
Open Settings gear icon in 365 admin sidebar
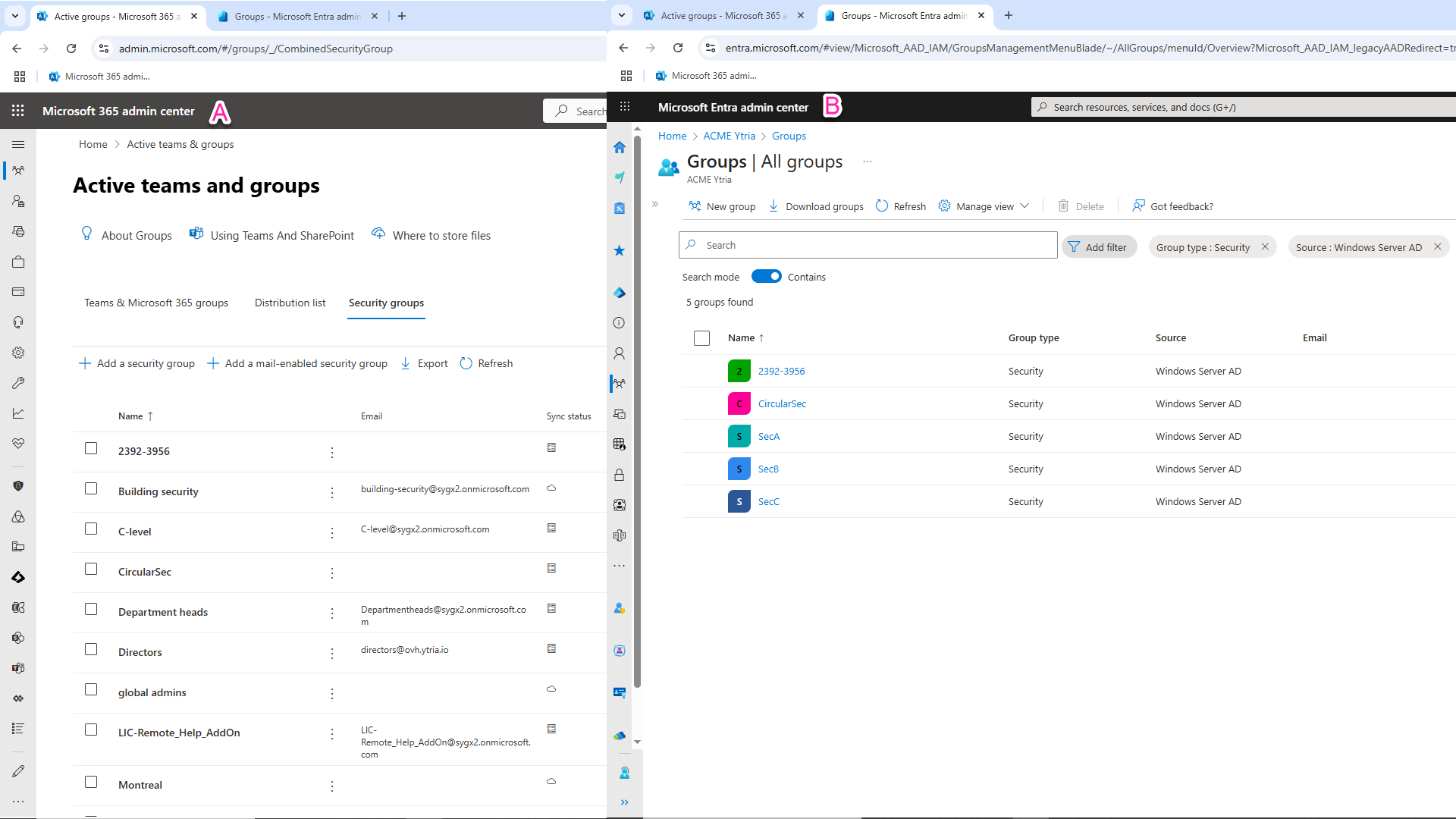click(18, 353)
